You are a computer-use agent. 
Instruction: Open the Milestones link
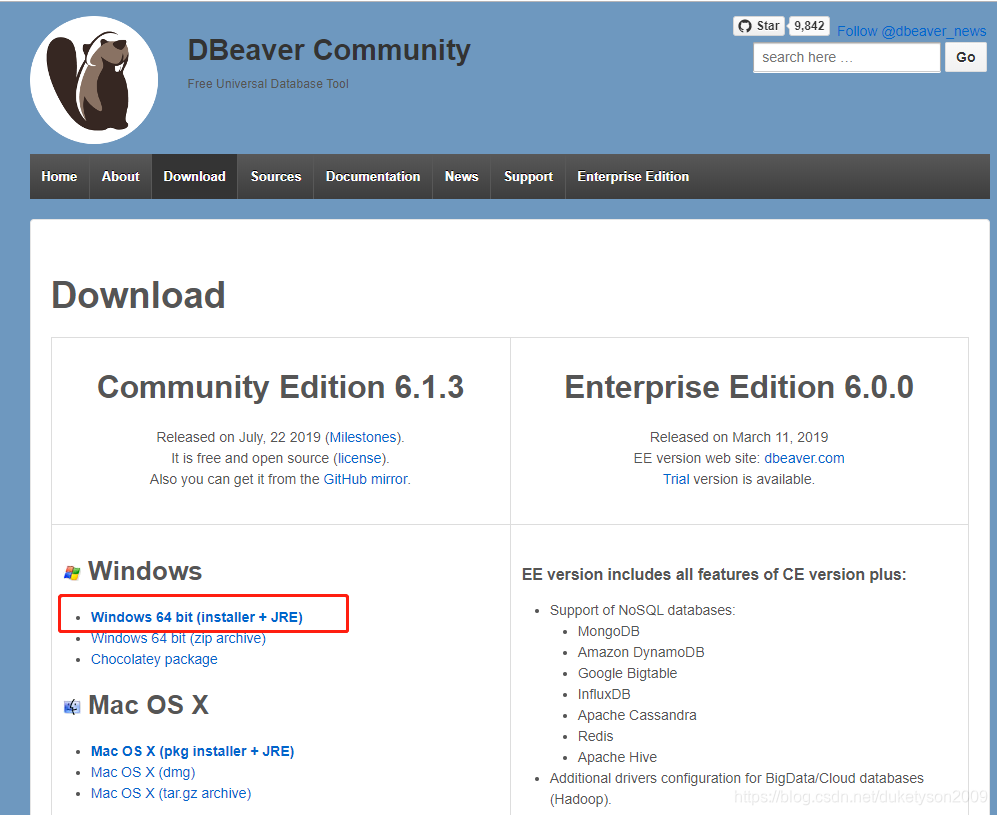click(x=362, y=437)
